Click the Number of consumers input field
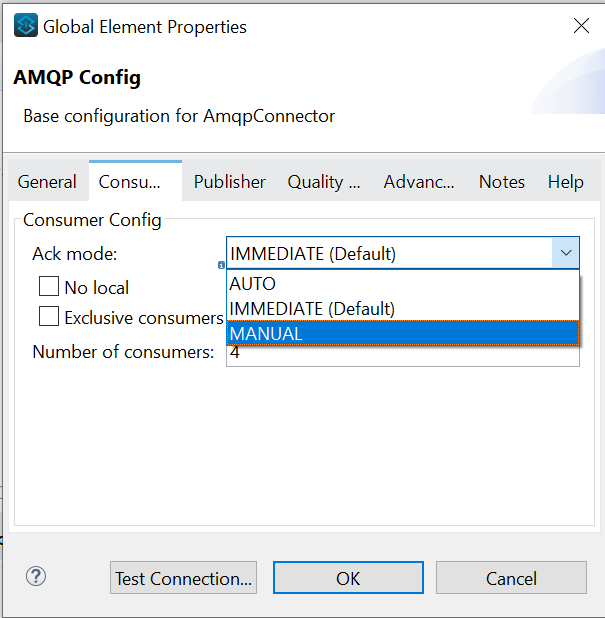Screen dimensions: 605x618 [402, 354]
